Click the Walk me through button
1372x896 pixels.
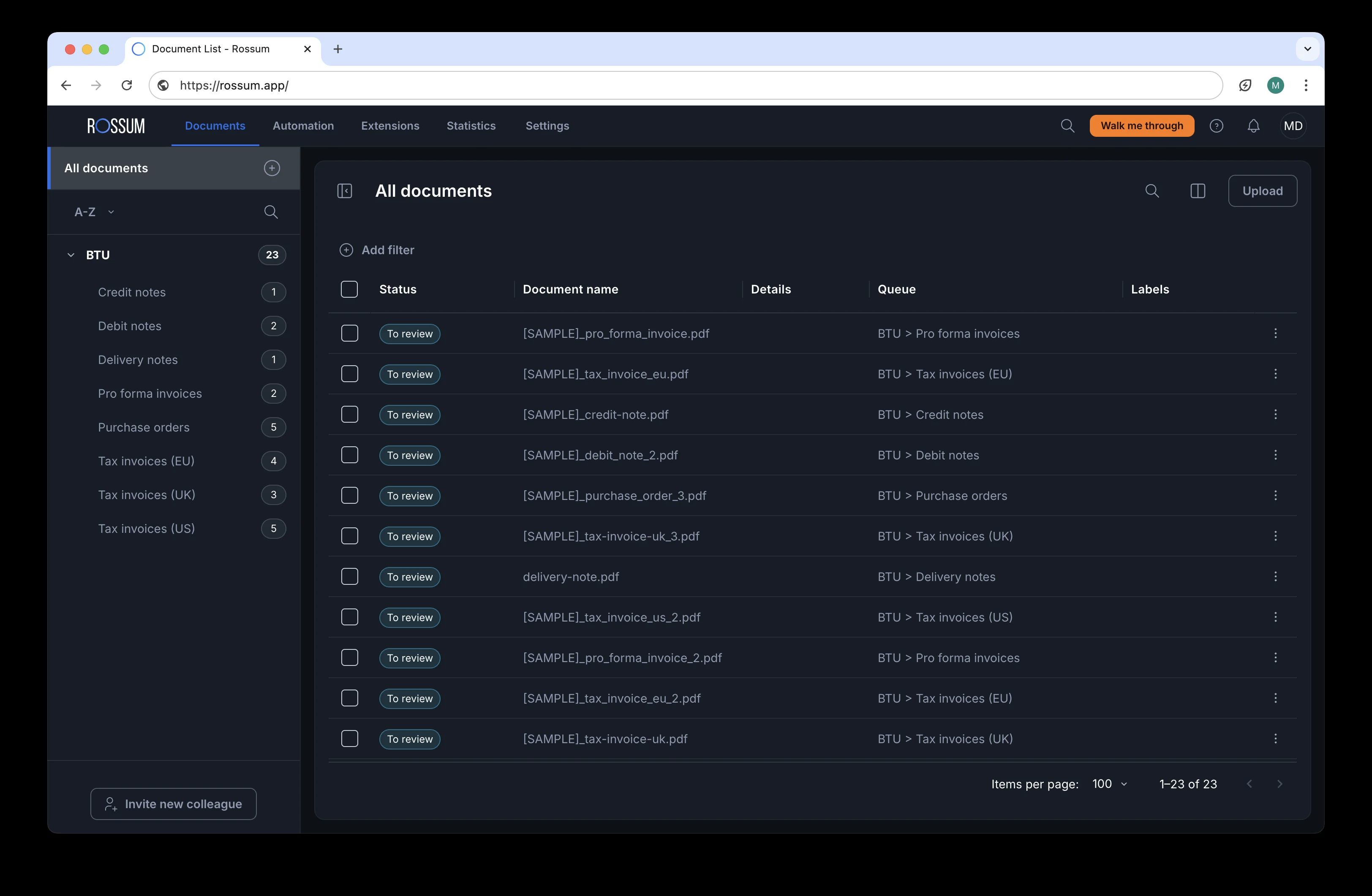(x=1141, y=125)
